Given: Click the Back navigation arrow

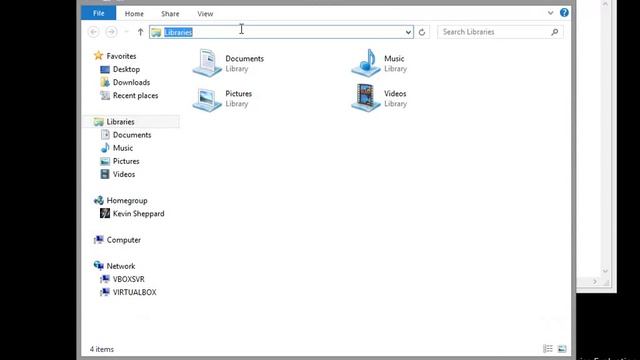Looking at the screenshot, I should coord(93,32).
